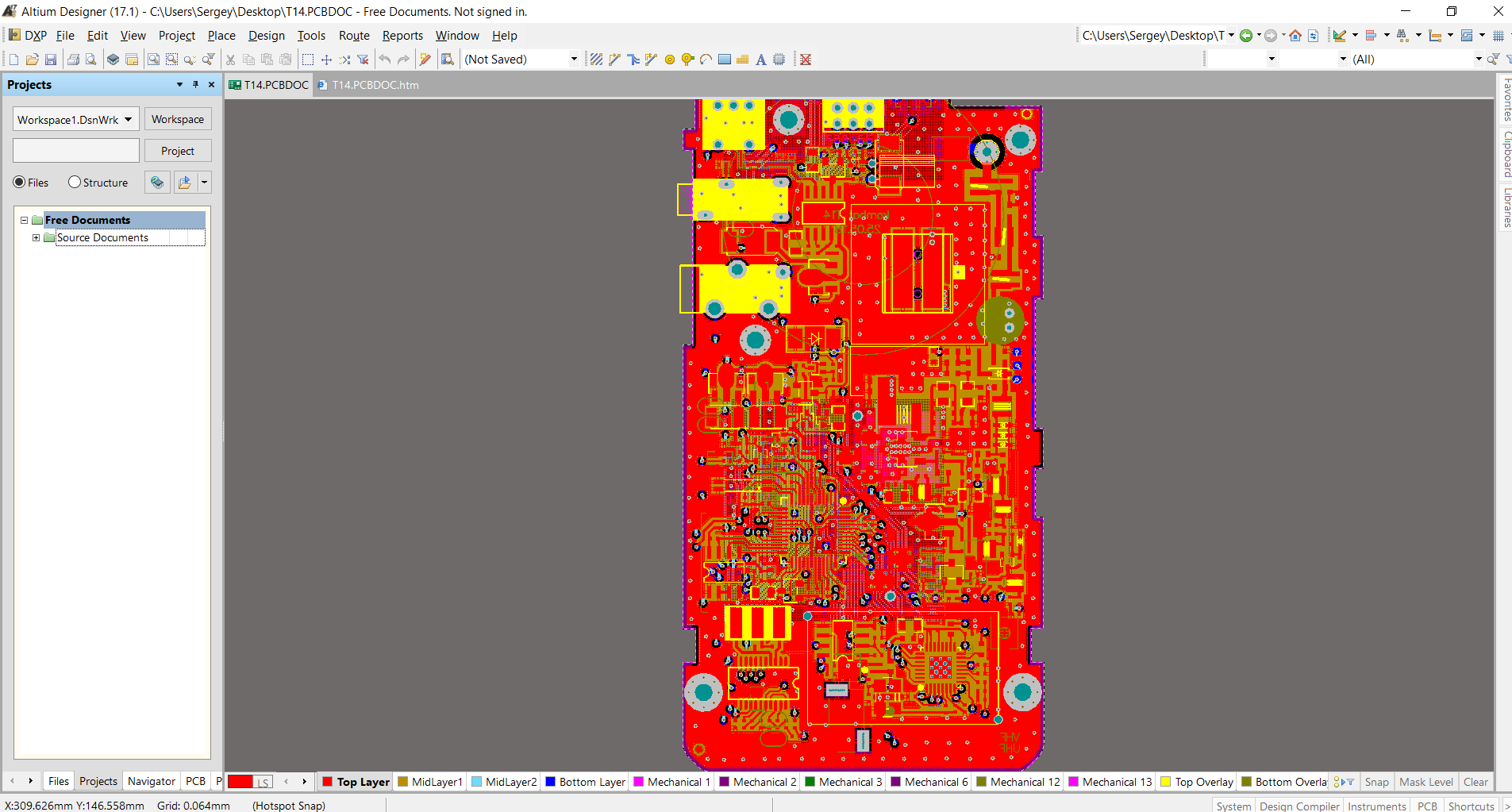Click the project search input field
Image resolution: width=1512 pixels, height=812 pixels.
tap(76, 151)
